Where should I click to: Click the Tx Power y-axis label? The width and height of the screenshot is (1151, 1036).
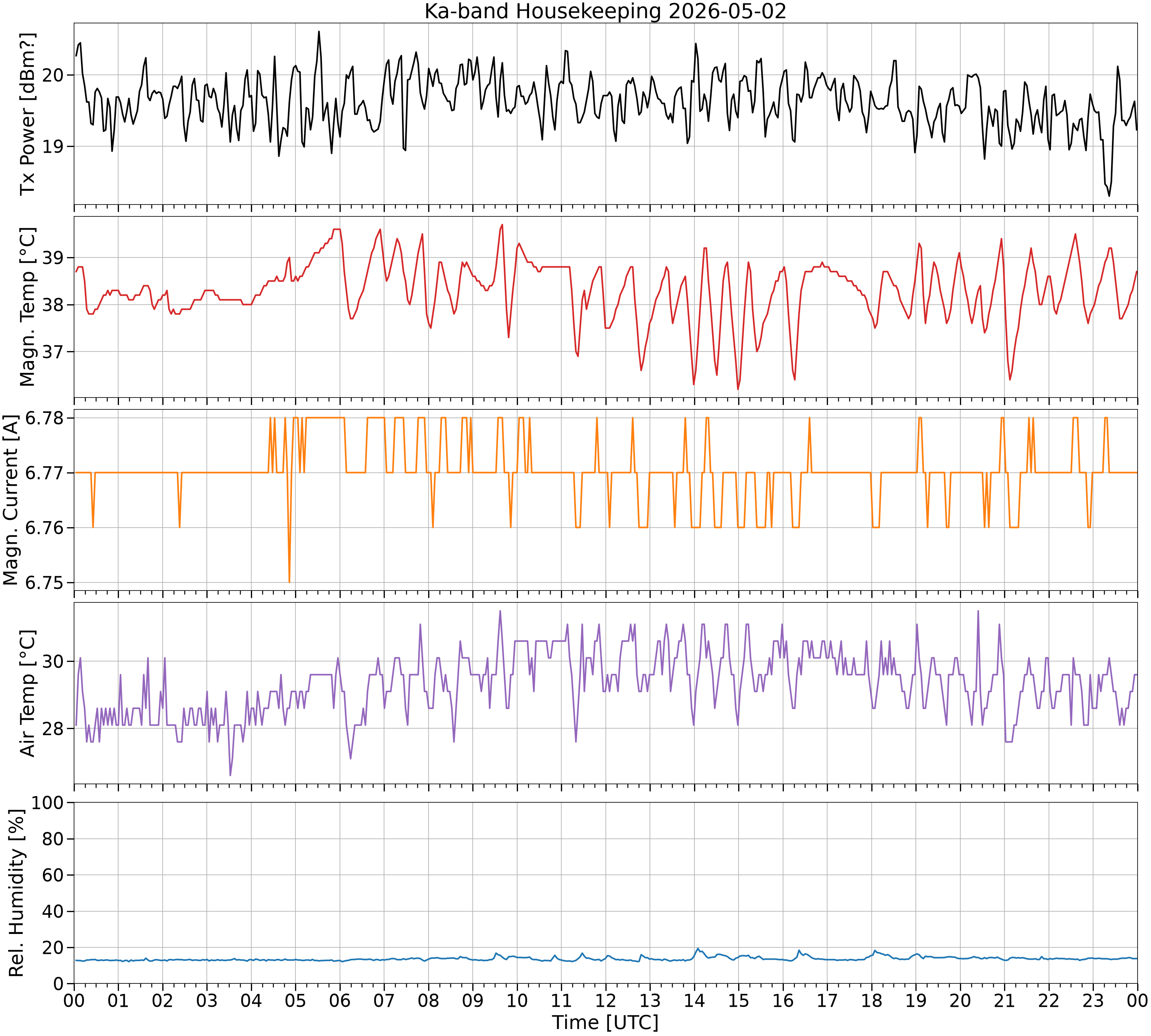pyautogui.click(x=27, y=114)
